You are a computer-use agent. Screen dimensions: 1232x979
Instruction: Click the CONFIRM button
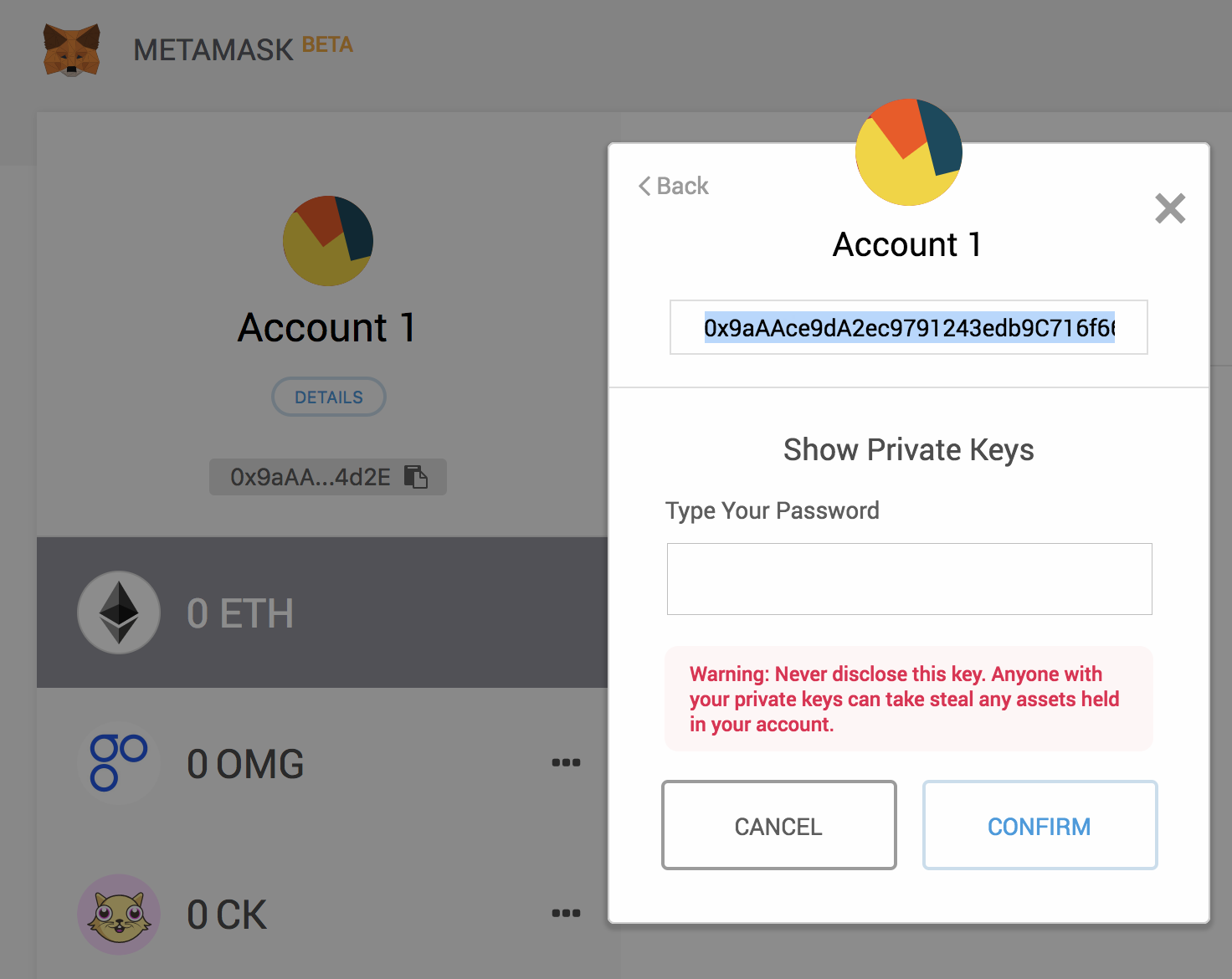click(1039, 825)
